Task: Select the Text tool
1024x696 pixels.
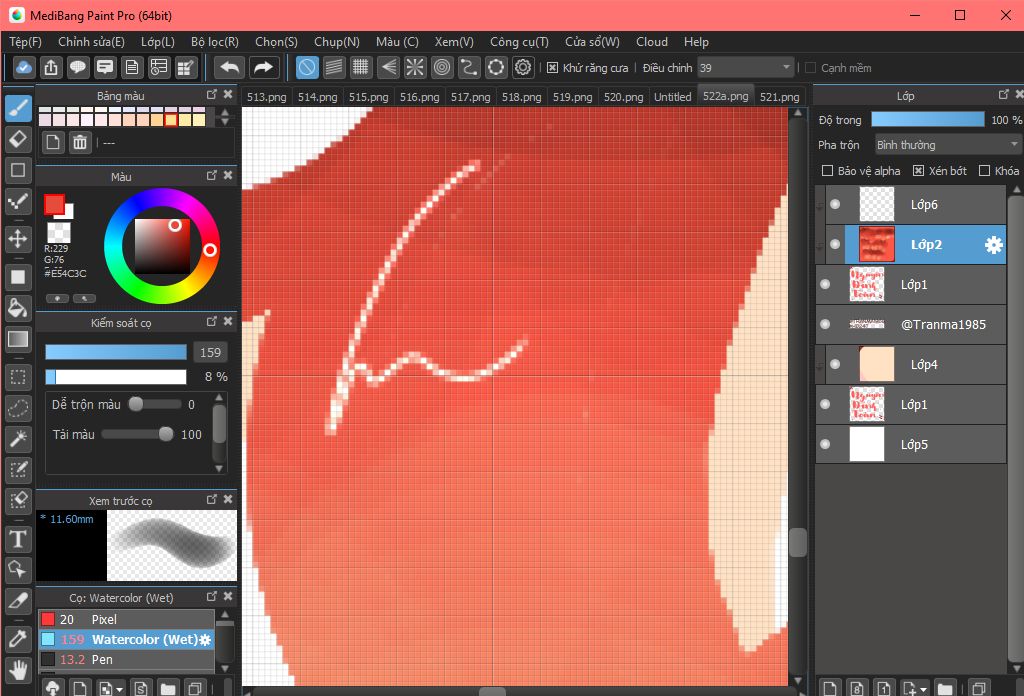Action: tap(18, 539)
